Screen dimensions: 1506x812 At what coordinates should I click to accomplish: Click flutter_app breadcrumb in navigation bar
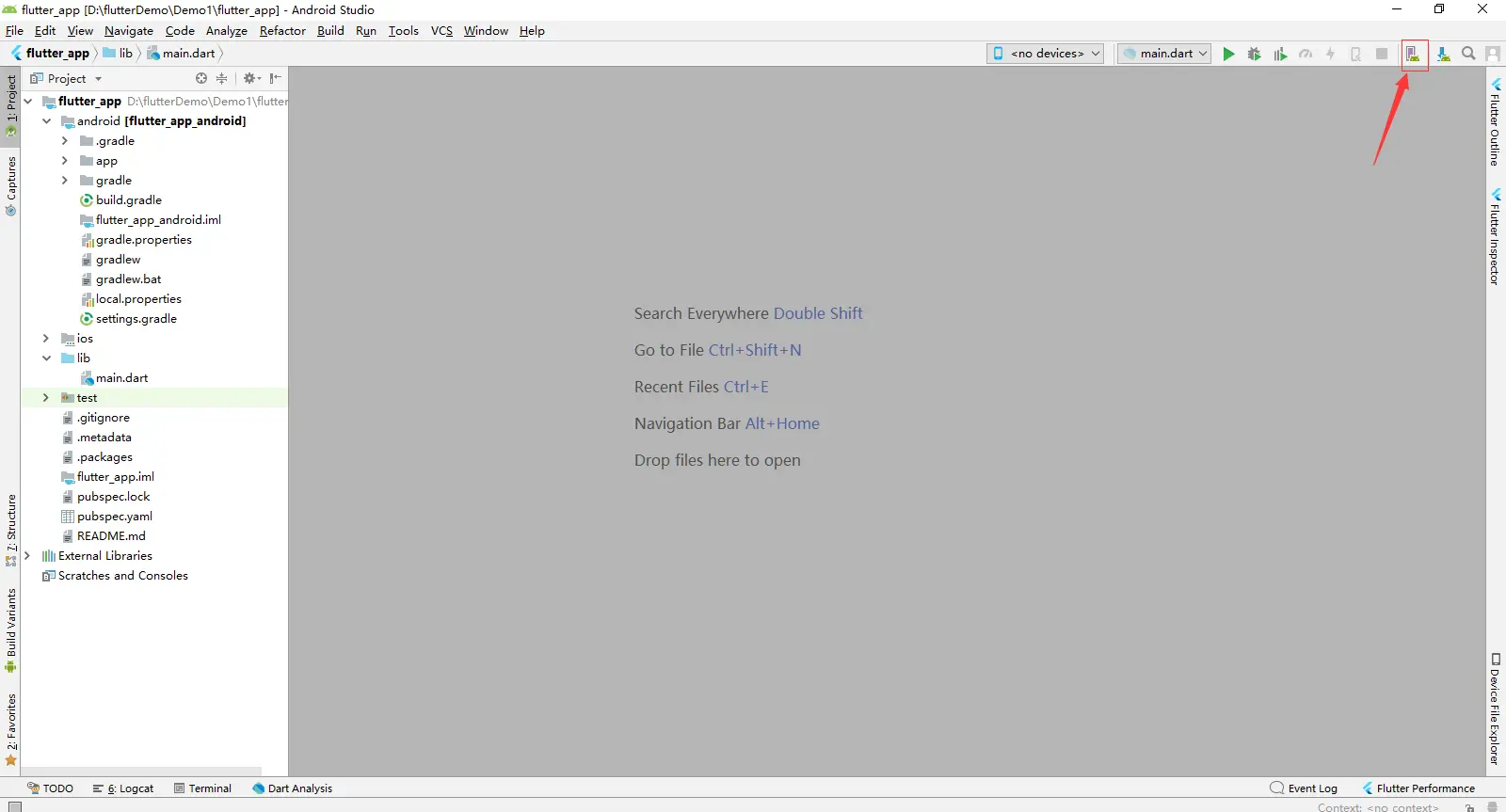50,54
